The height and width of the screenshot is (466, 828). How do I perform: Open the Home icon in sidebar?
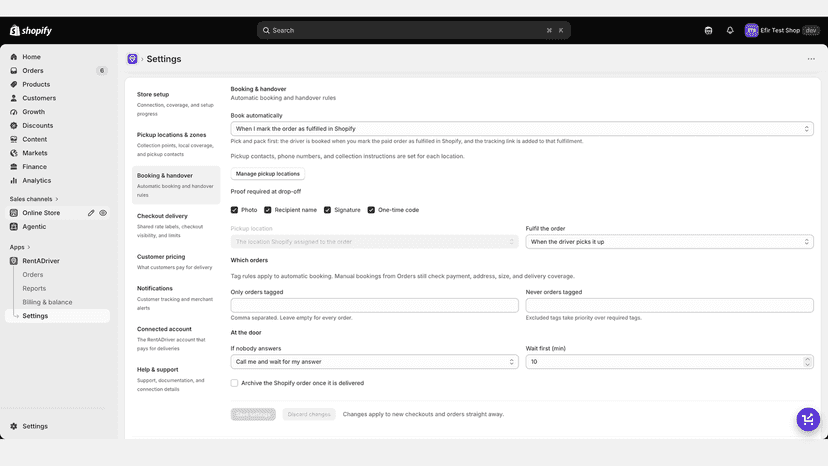[x=14, y=57]
